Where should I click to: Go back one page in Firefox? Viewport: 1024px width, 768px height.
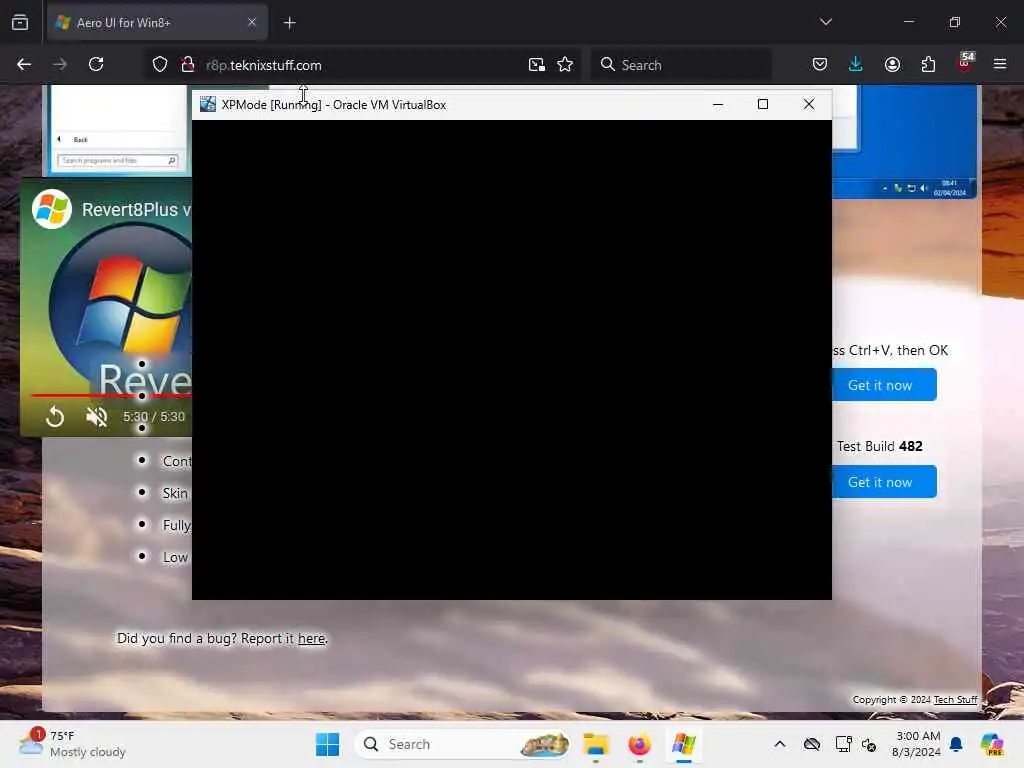click(x=24, y=65)
